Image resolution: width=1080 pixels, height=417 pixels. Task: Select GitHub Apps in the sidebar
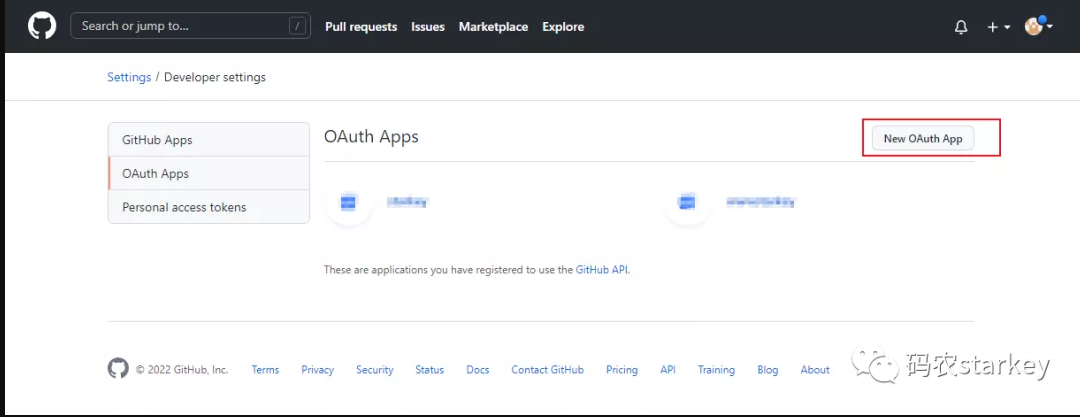(x=157, y=140)
